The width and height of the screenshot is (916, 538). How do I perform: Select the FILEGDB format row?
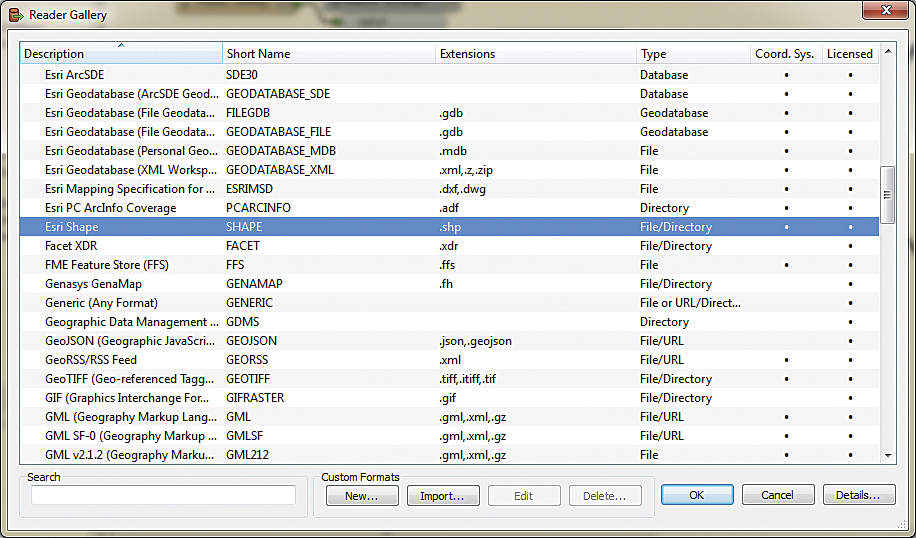(449, 113)
